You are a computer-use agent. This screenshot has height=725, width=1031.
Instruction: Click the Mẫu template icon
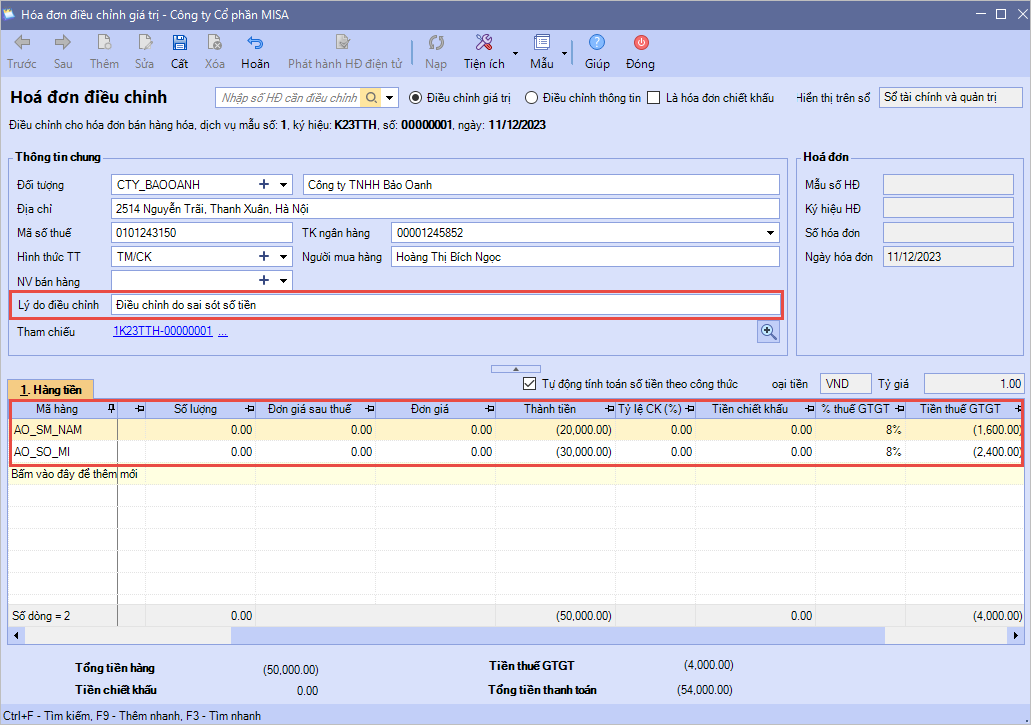542,43
